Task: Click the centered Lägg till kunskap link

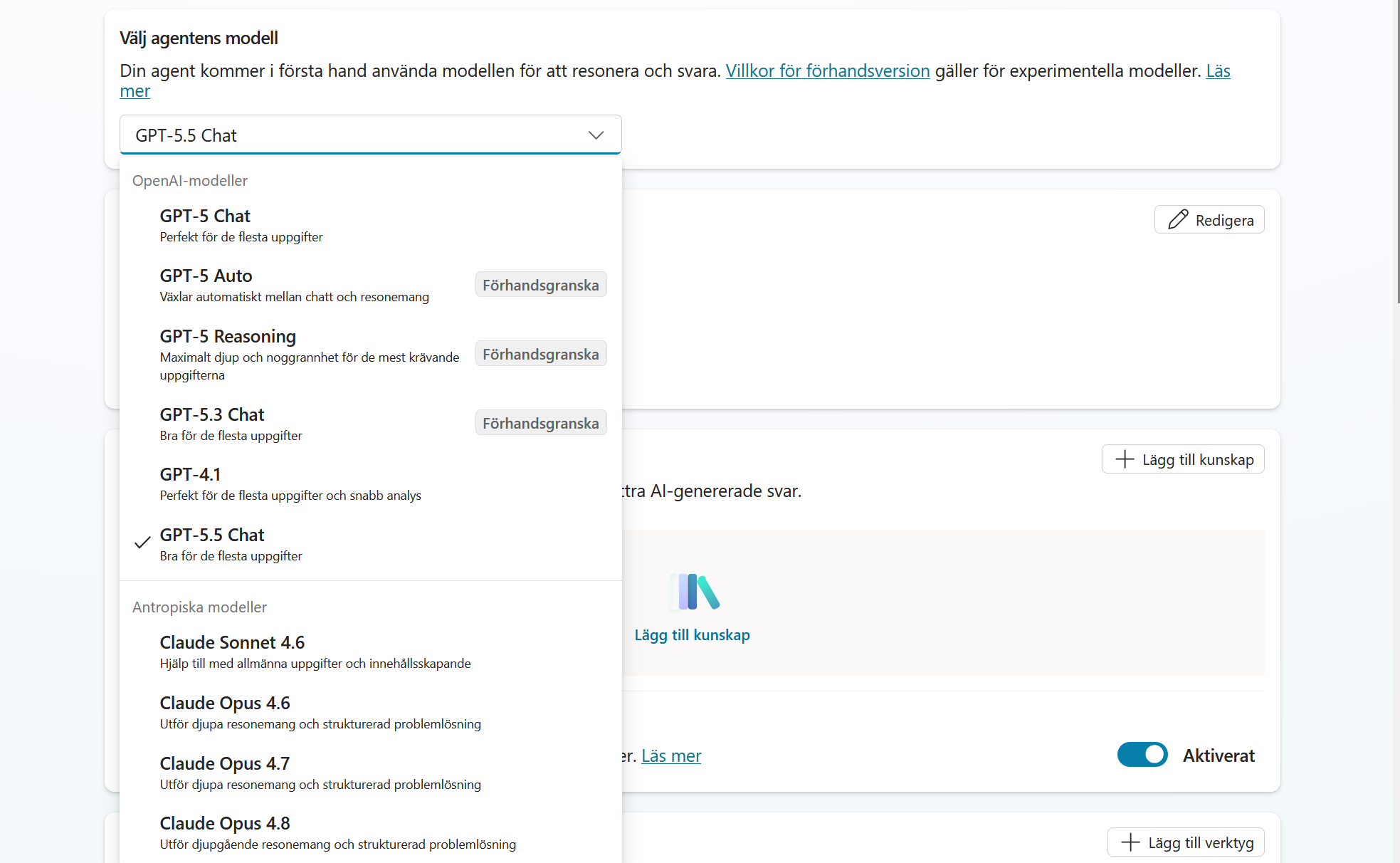Action: click(692, 634)
